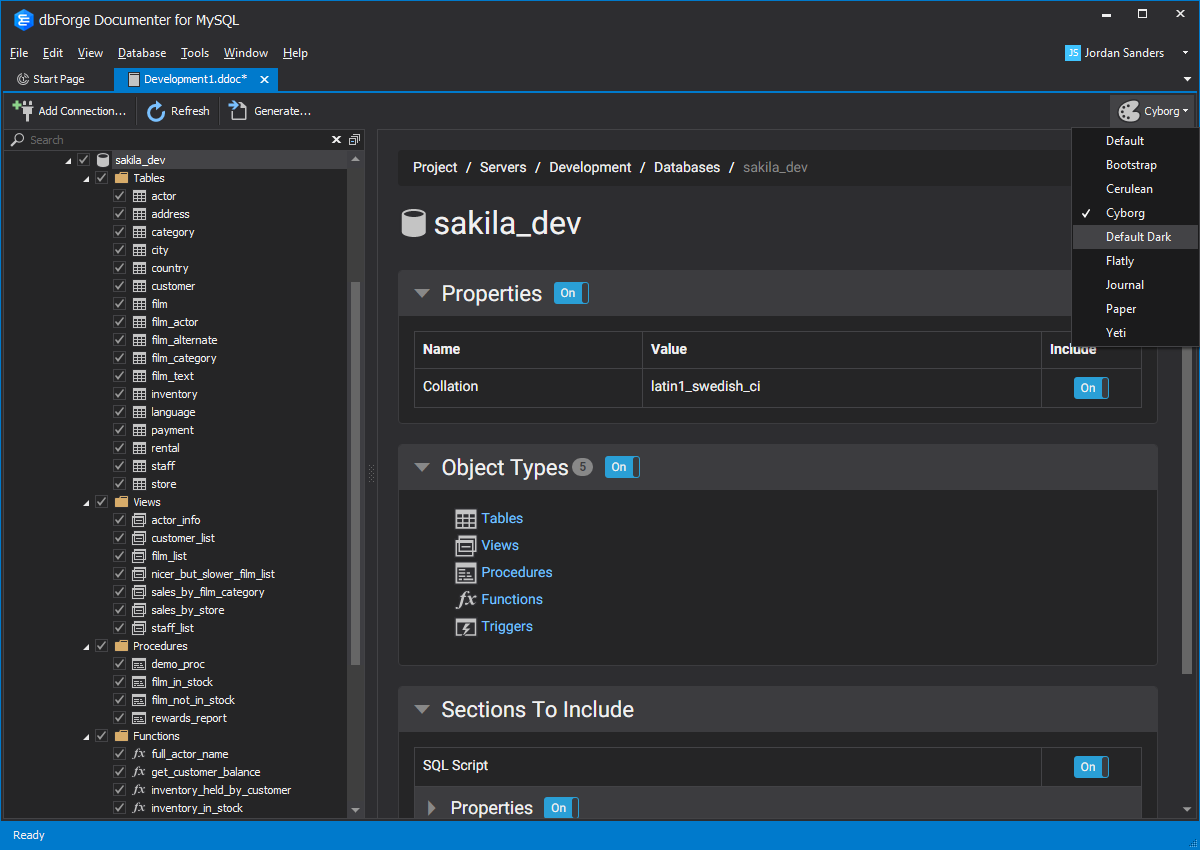1200x850 pixels.
Task: Toggle the Collation Include switch off
Action: click(x=1090, y=388)
